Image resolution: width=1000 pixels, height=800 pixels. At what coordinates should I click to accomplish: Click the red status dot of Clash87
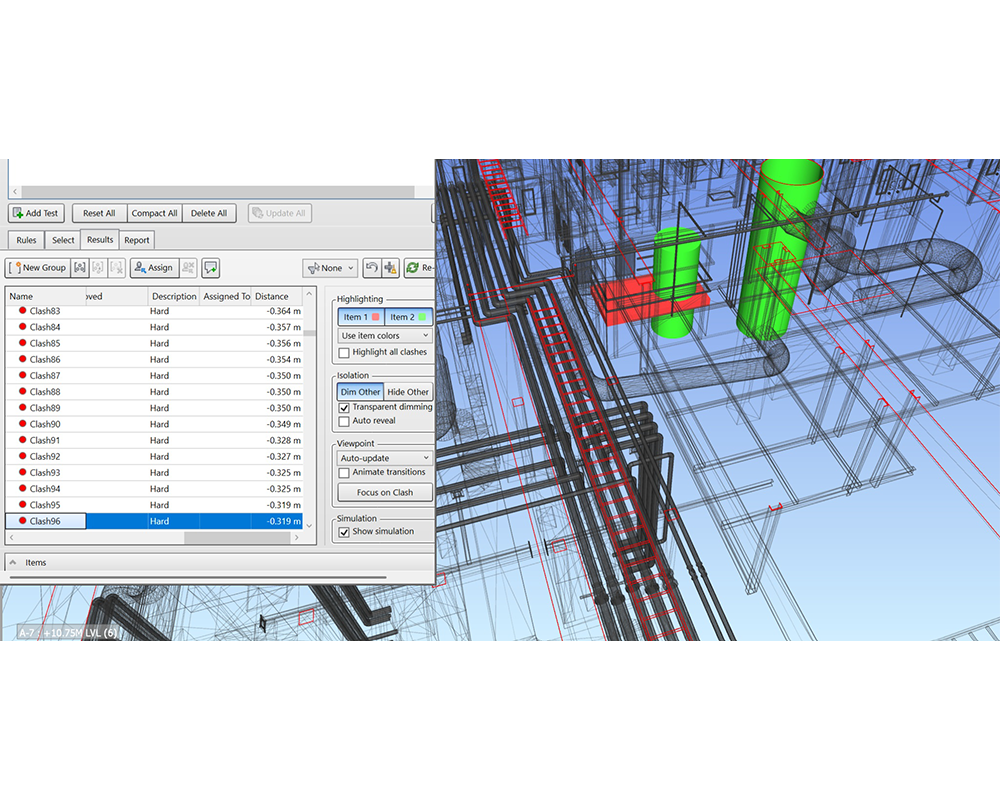(22, 375)
